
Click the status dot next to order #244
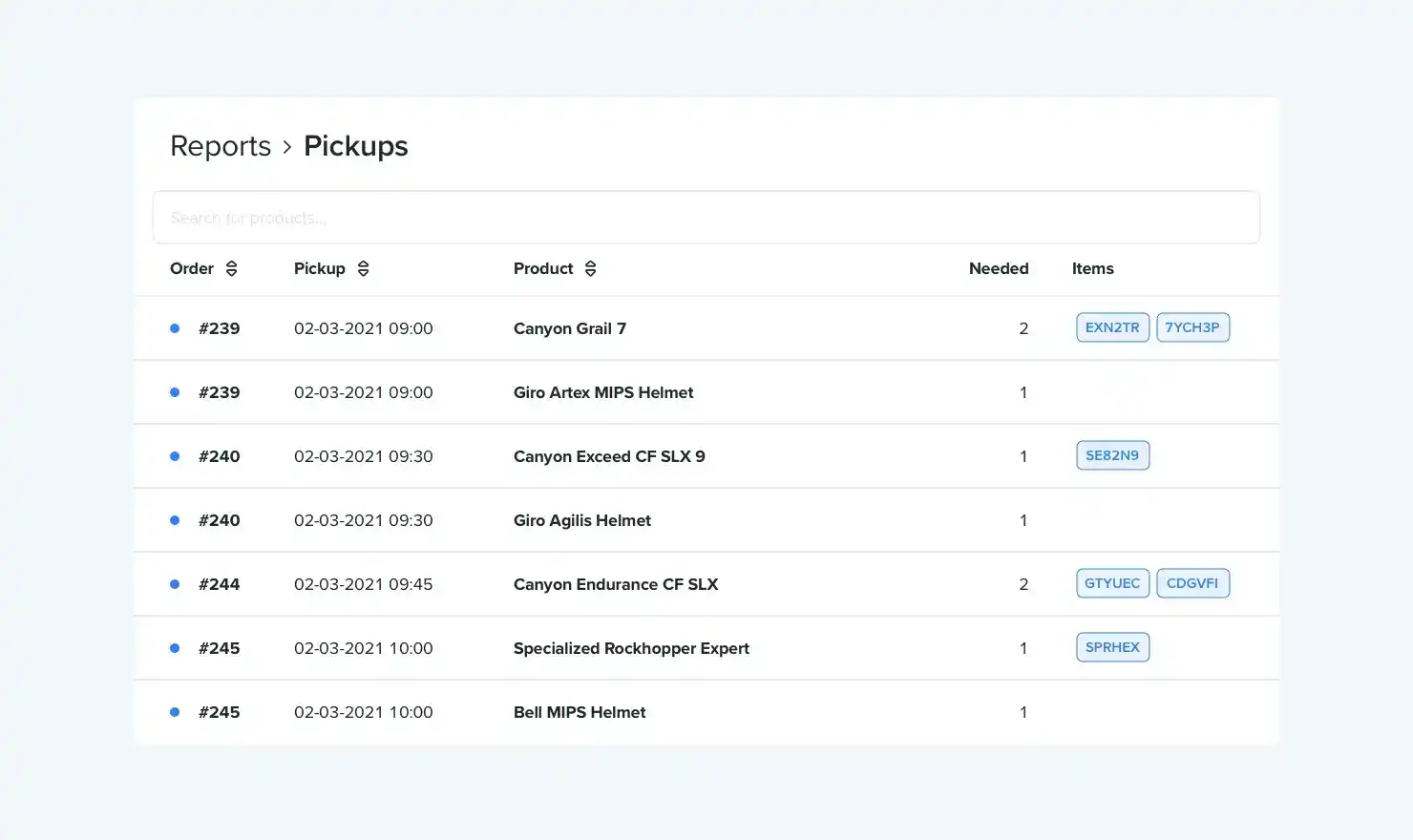pyautogui.click(x=175, y=583)
